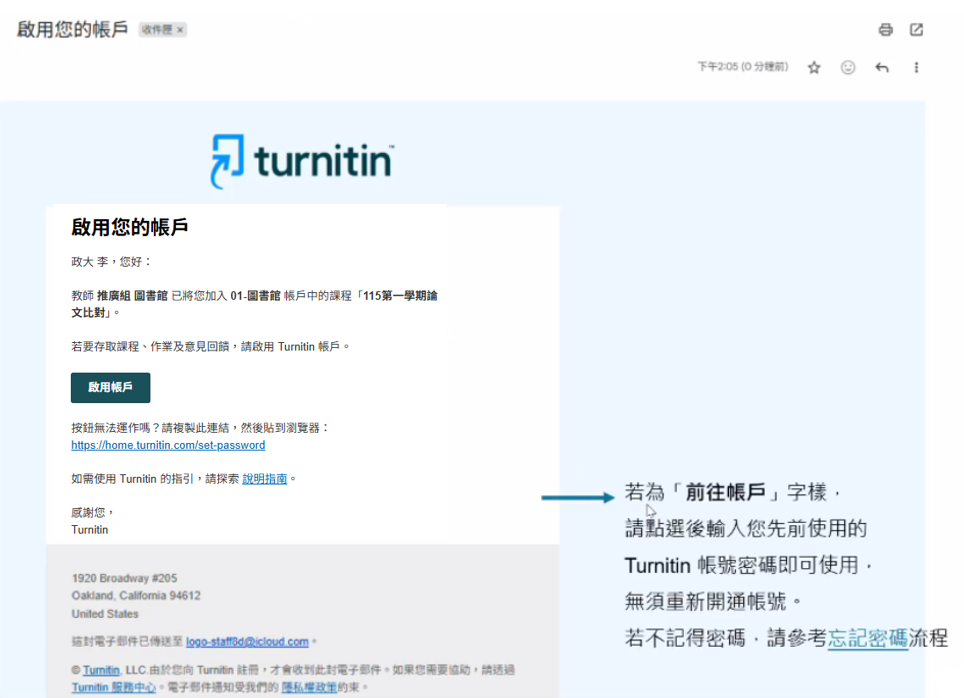
Task: Follow the 忘記密碼 link in the side note
Action: [867, 638]
